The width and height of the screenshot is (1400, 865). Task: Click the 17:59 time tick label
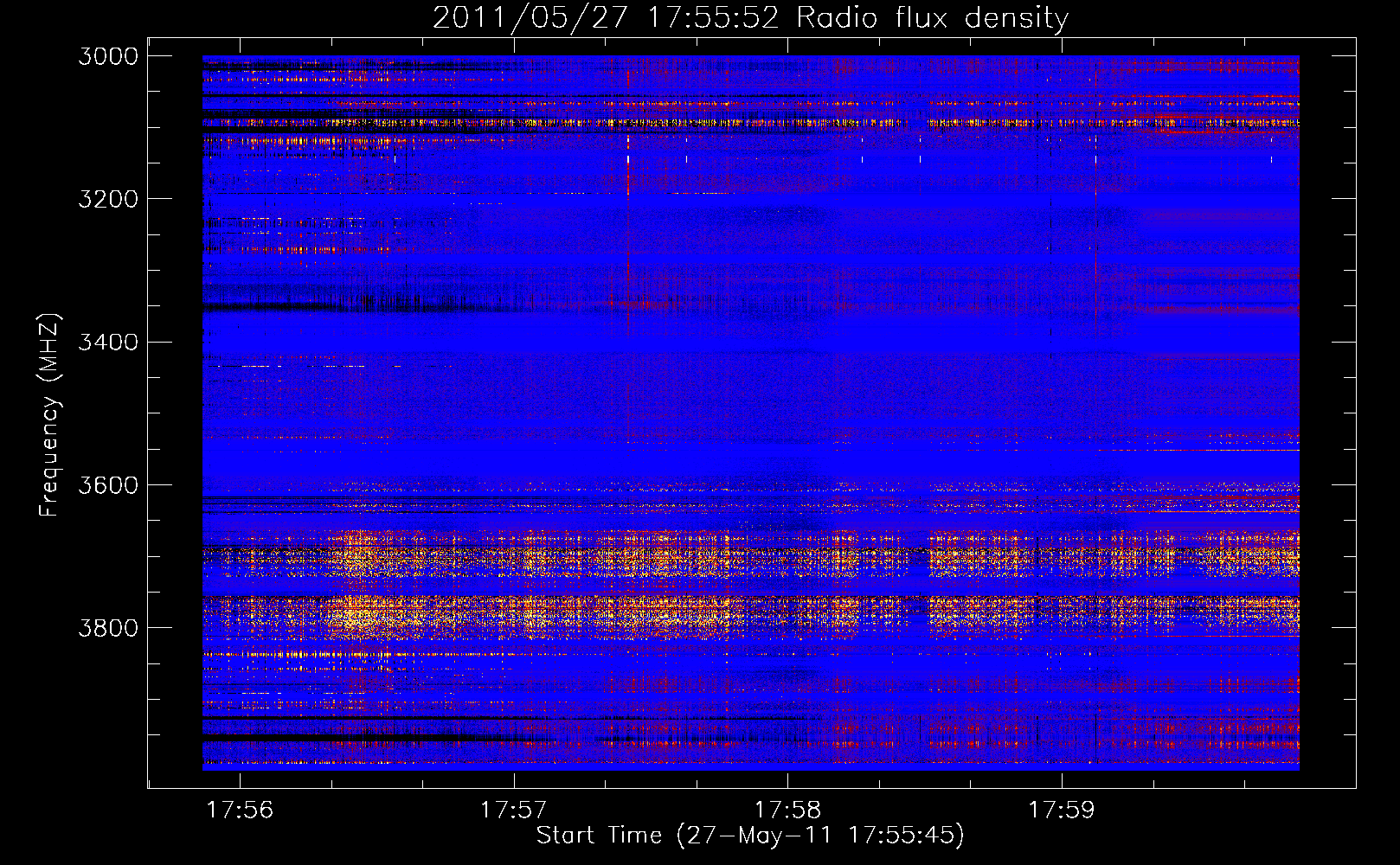[1061, 810]
